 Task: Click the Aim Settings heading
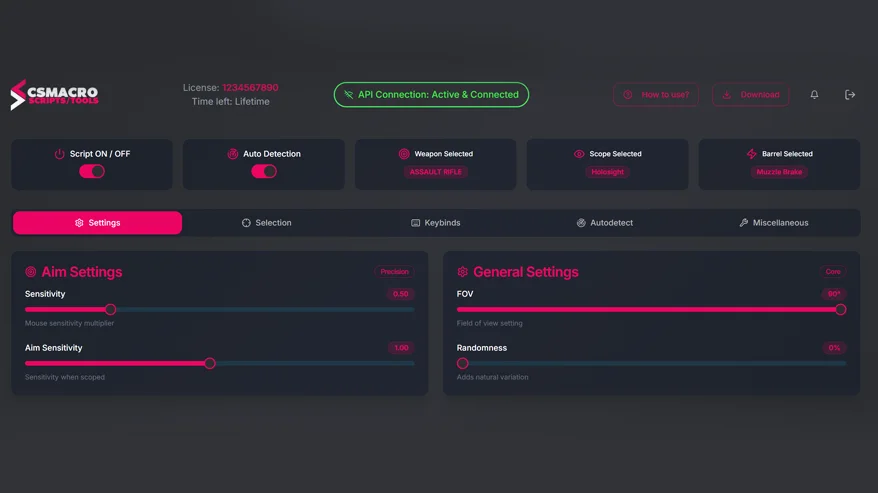pyautogui.click(x=82, y=272)
